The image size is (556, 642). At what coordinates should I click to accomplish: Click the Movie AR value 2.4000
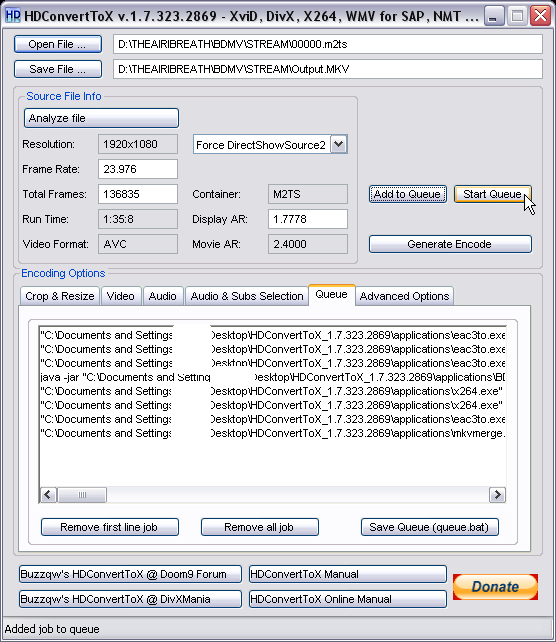click(x=307, y=244)
